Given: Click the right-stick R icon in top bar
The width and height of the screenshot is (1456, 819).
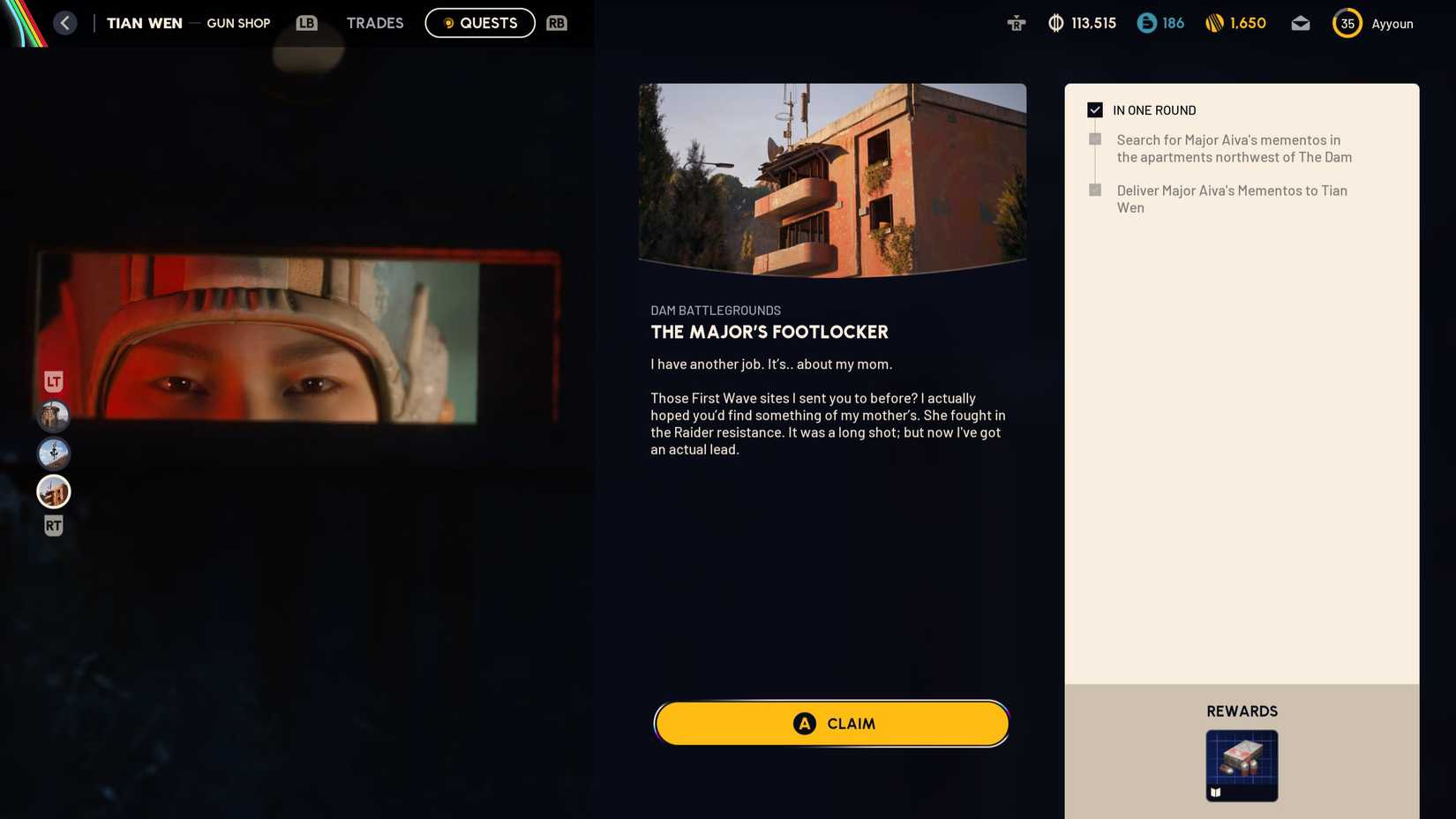Looking at the screenshot, I should [x=1017, y=24].
